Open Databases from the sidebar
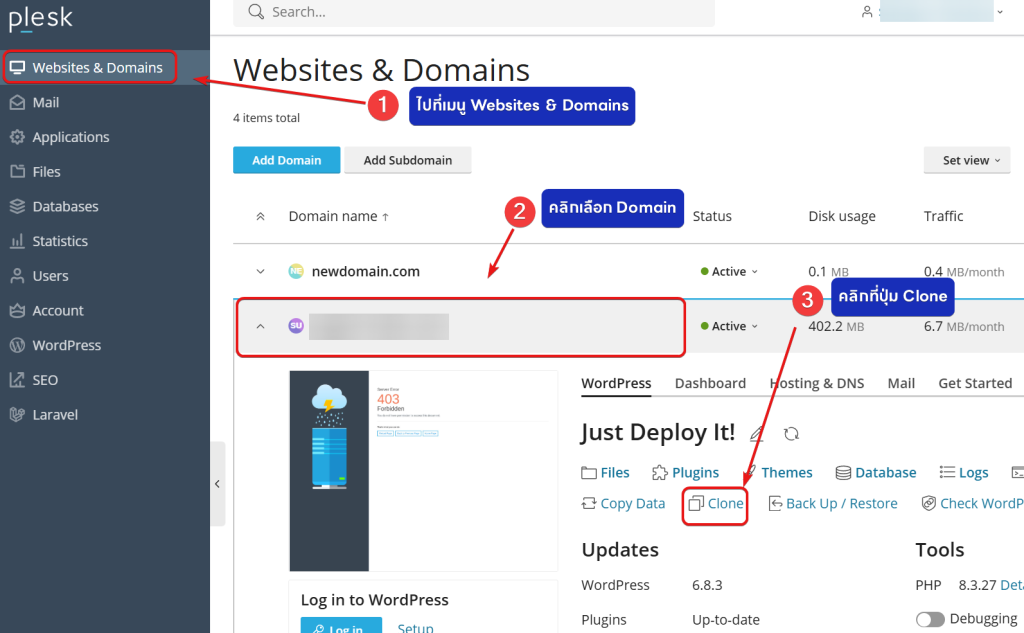The image size is (1024, 633). coord(65,206)
